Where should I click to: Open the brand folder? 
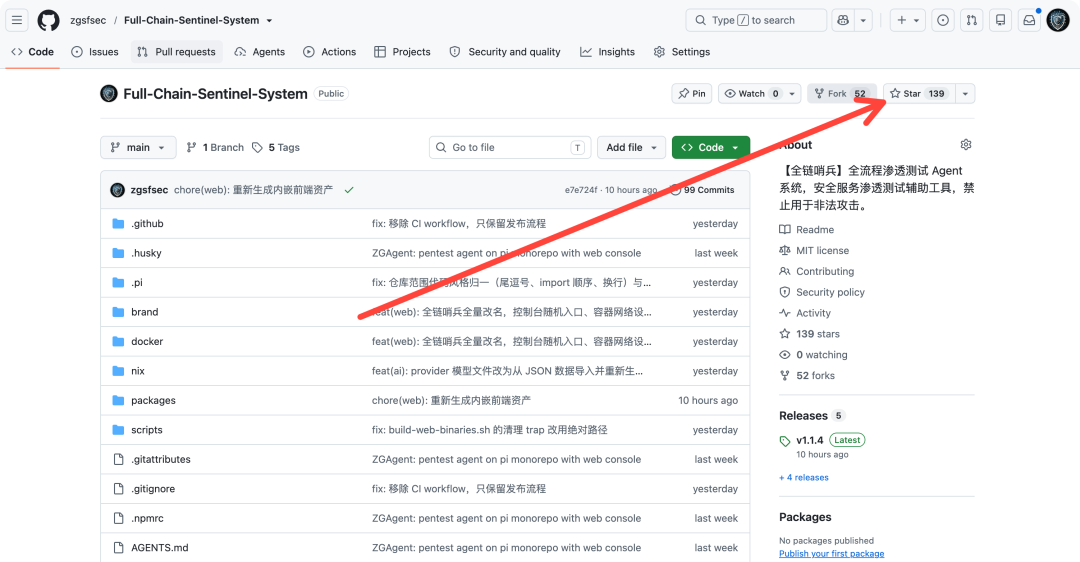[x=145, y=312]
